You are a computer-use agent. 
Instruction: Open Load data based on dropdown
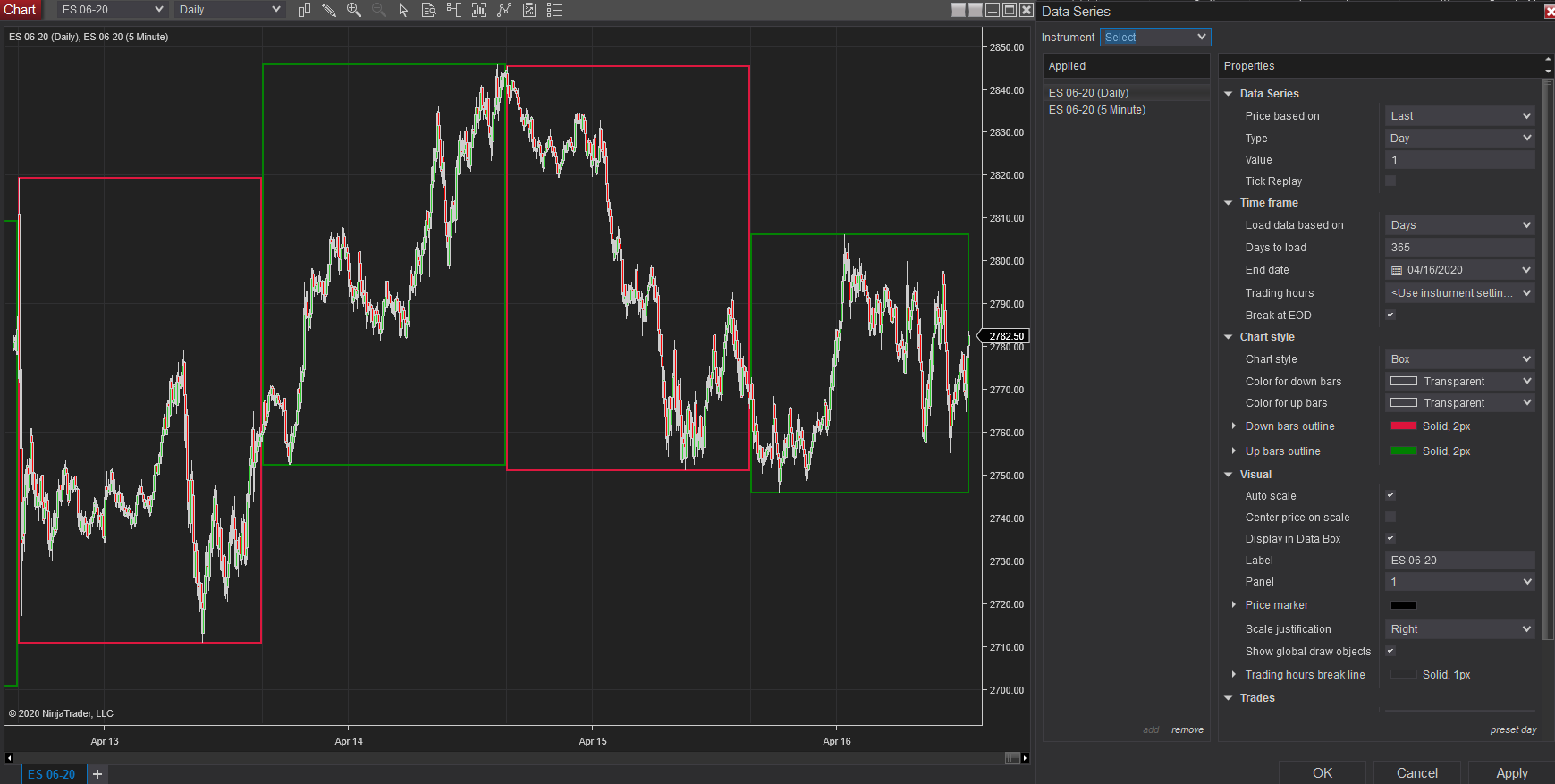pyautogui.click(x=1459, y=224)
